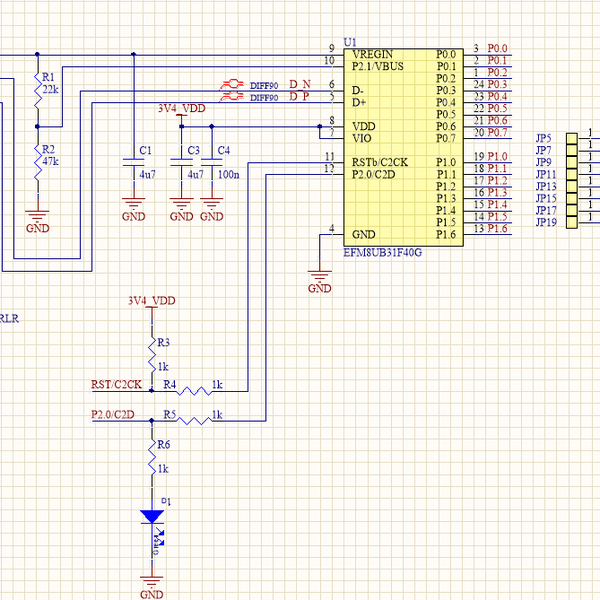Select capacitor C1 symbol

[x=134, y=162]
